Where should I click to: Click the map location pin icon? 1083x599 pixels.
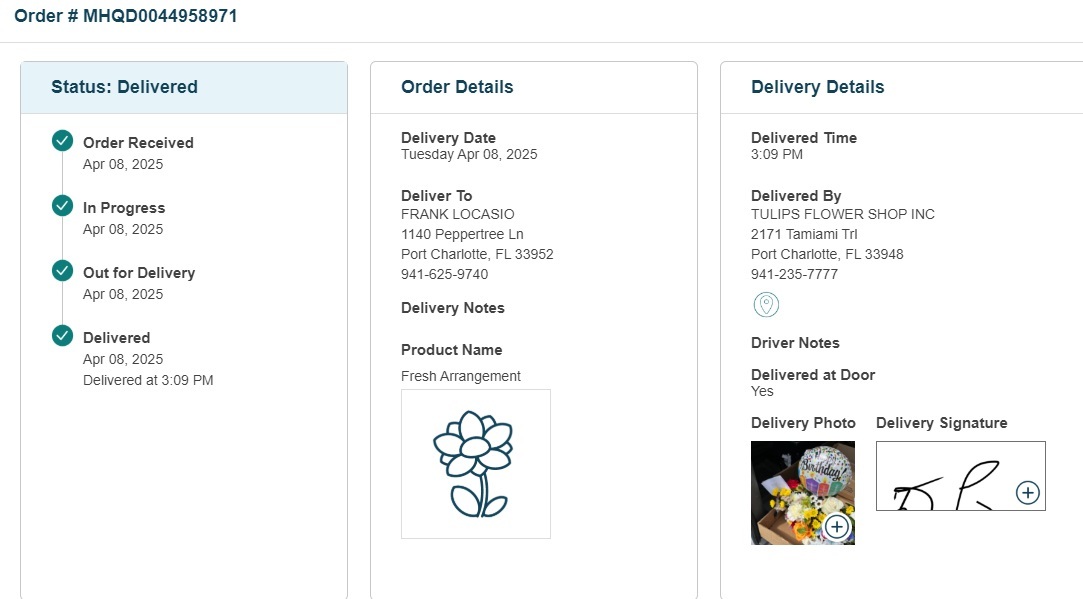point(766,305)
